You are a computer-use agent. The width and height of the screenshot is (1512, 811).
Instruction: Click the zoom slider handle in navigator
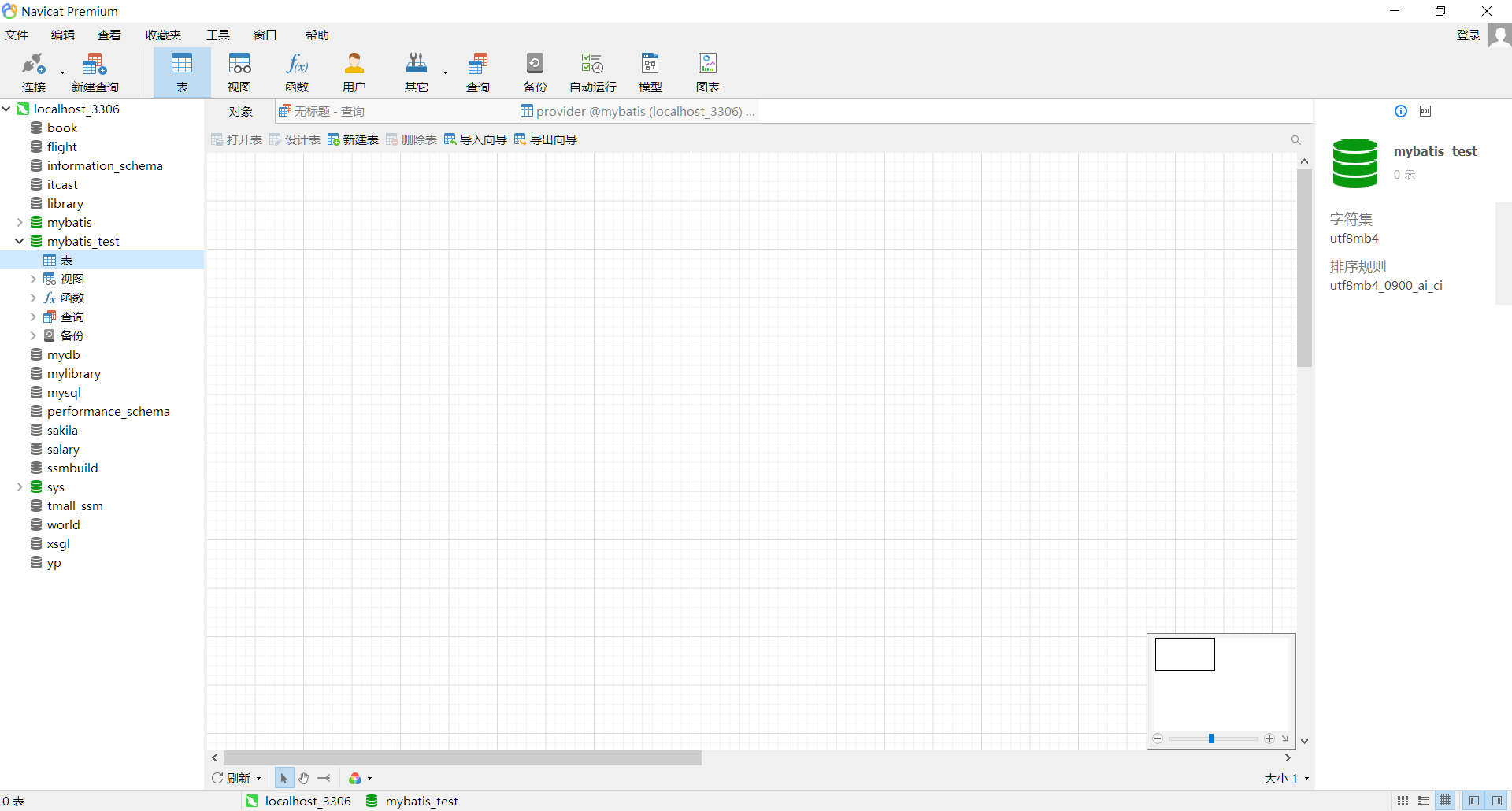click(1211, 739)
